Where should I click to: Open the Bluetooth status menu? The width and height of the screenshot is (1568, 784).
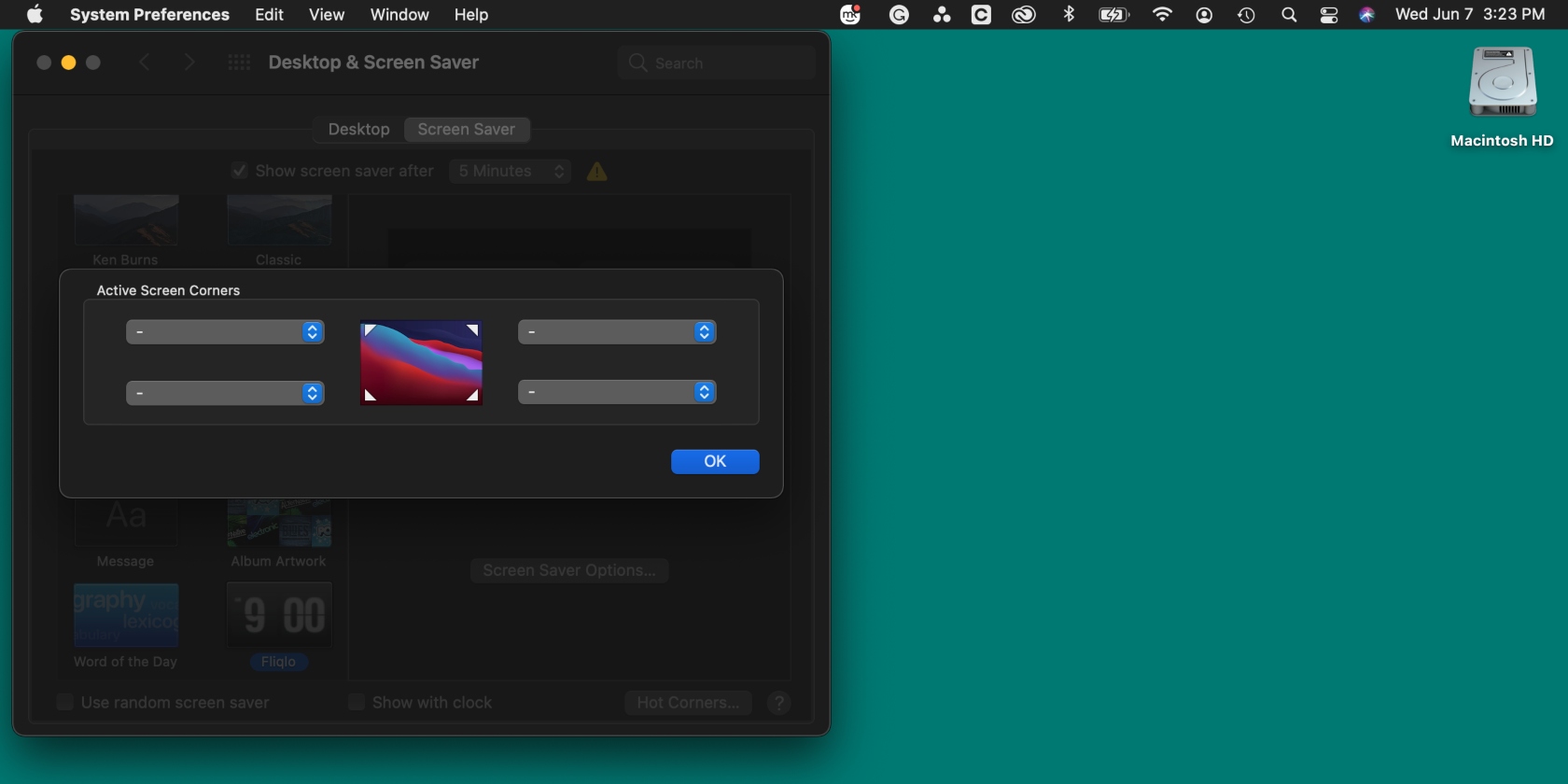(x=1069, y=14)
